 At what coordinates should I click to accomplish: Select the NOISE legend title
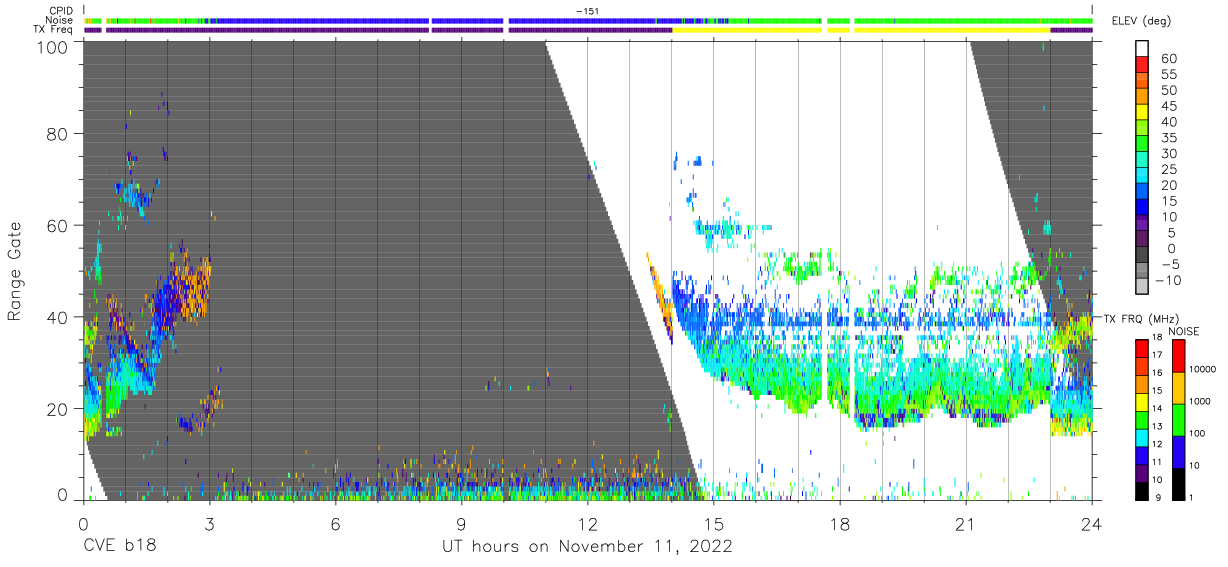(x=1183, y=331)
